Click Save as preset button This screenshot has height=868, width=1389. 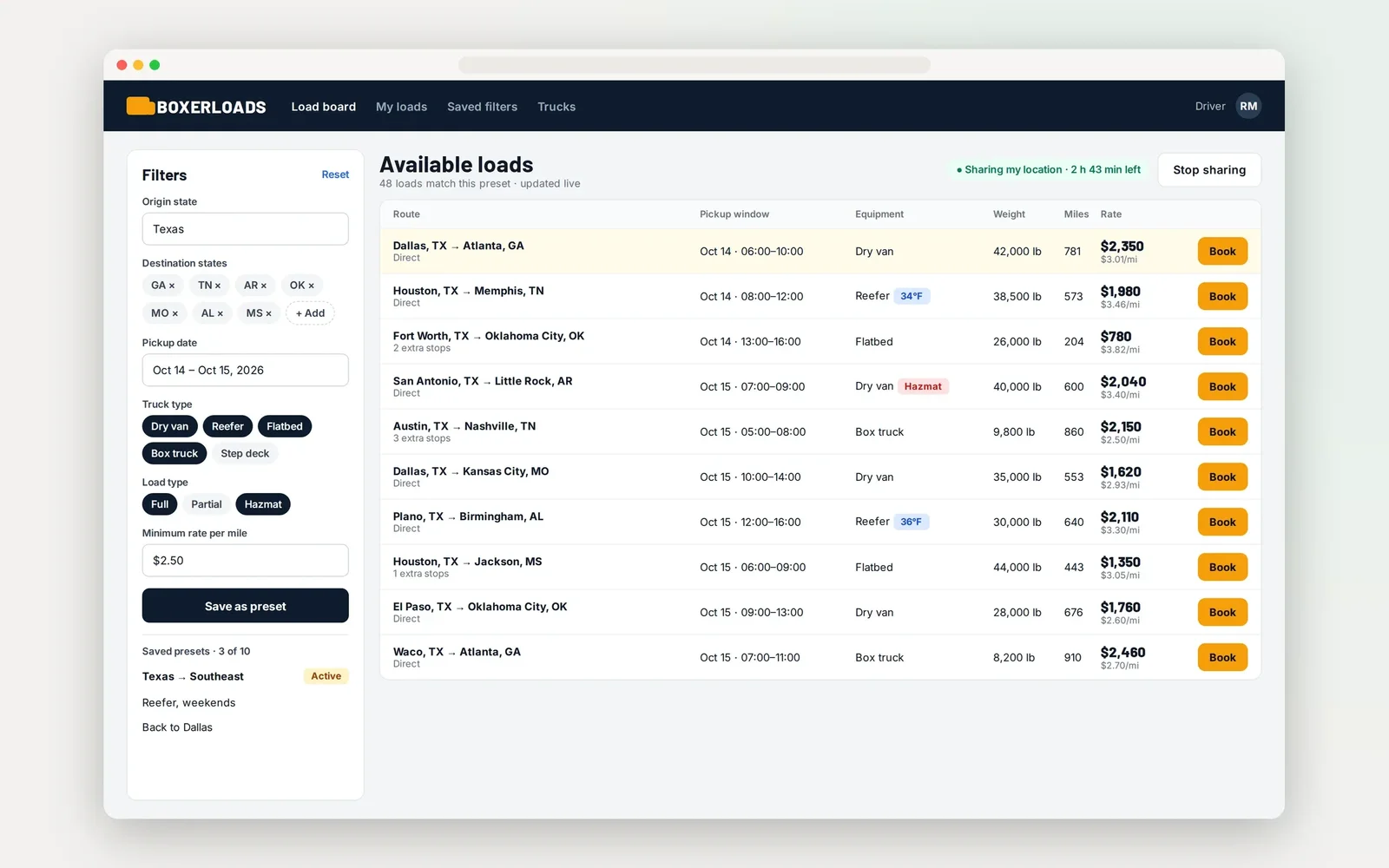pyautogui.click(x=246, y=606)
